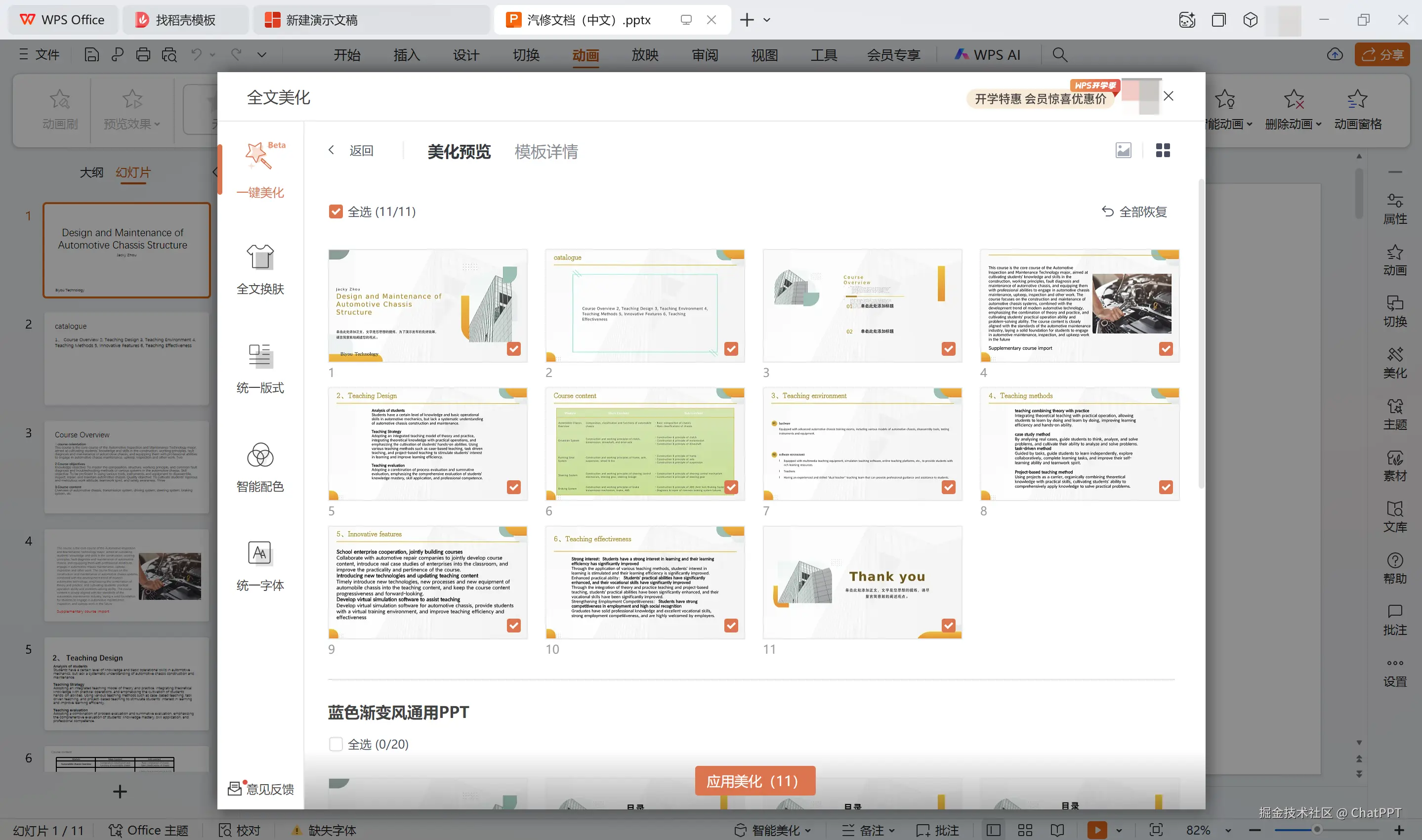Uncheck the 全选 (11/11) checkbox
This screenshot has width=1422, height=840.
[335, 211]
